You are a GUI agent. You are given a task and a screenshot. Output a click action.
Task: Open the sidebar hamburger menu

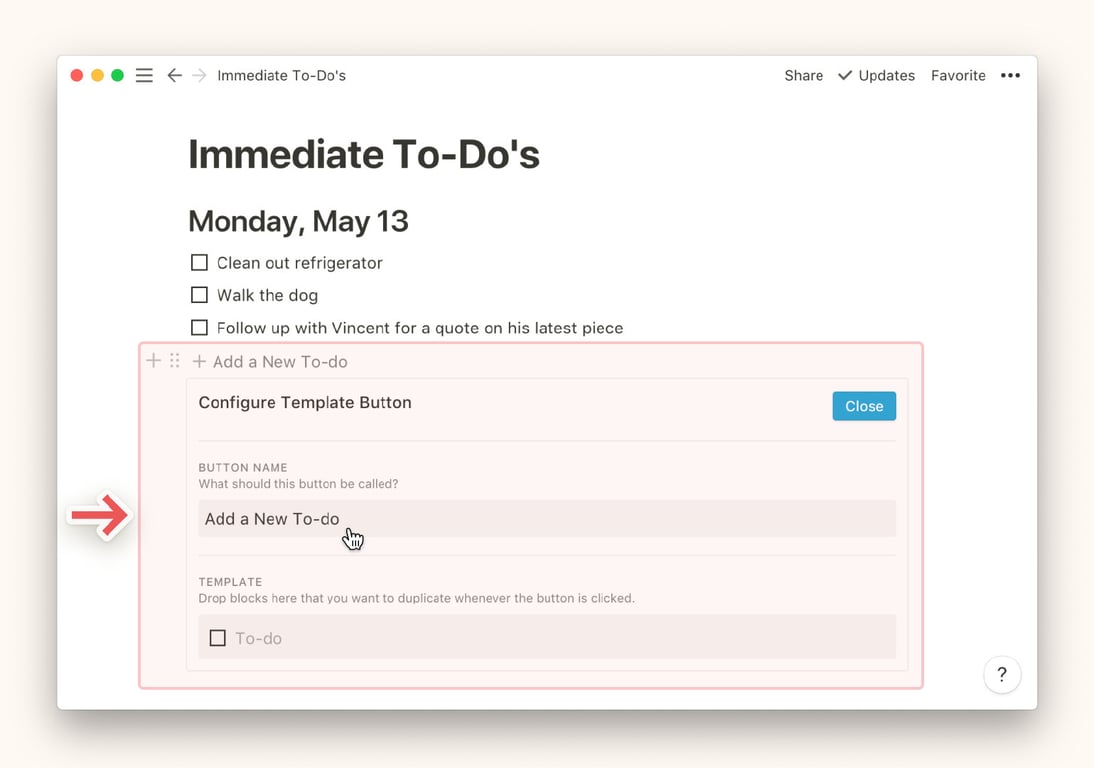144,76
